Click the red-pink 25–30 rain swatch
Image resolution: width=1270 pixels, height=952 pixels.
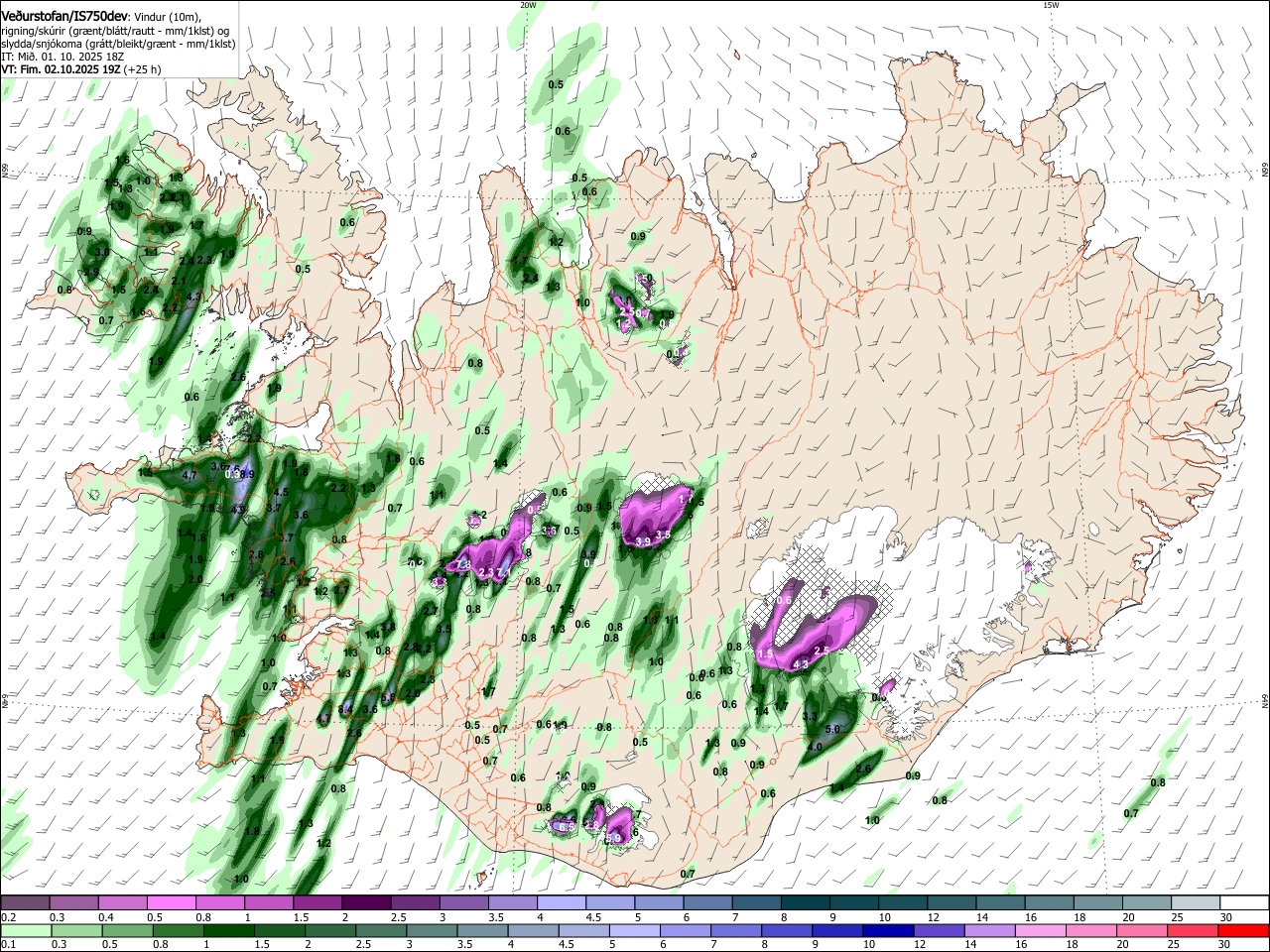(1195, 930)
